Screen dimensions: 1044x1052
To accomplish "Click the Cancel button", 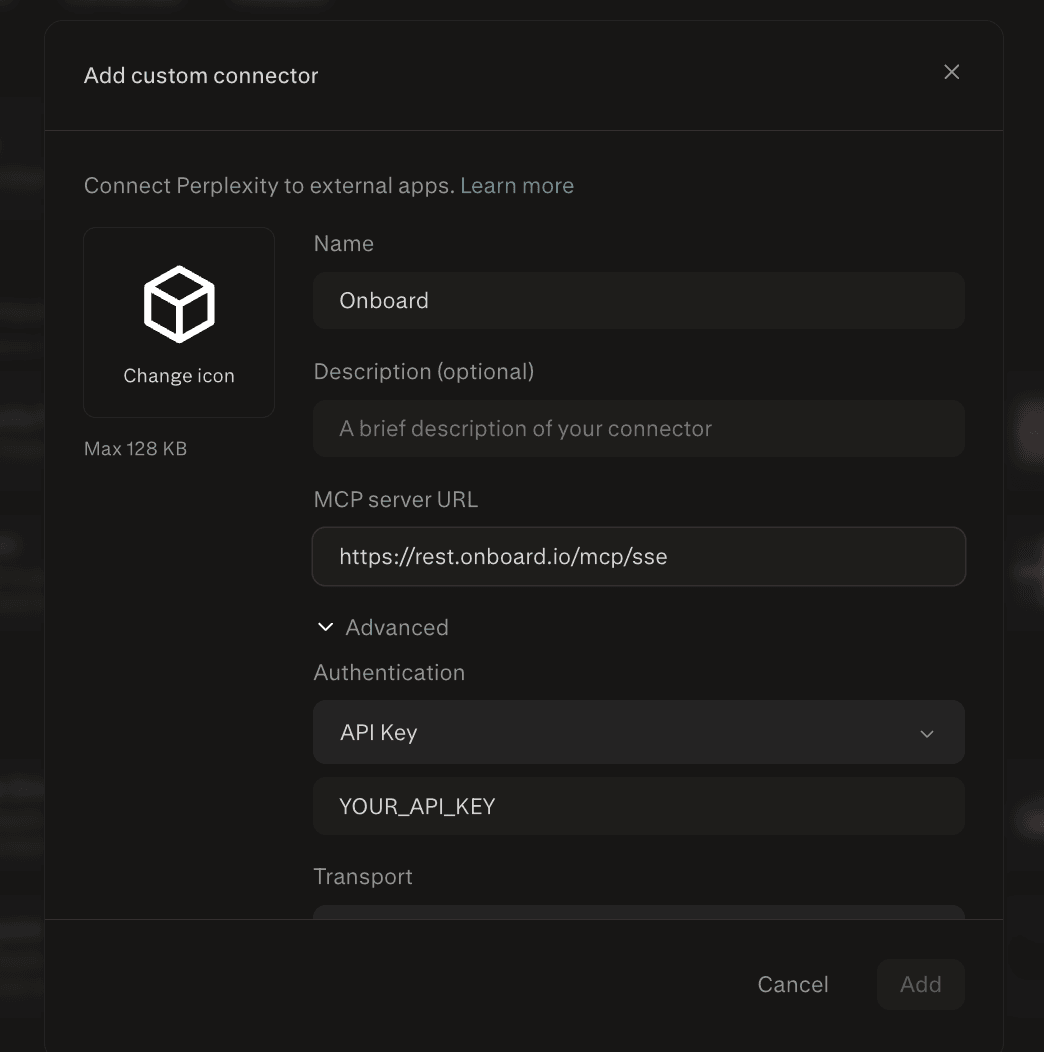I will coord(793,984).
